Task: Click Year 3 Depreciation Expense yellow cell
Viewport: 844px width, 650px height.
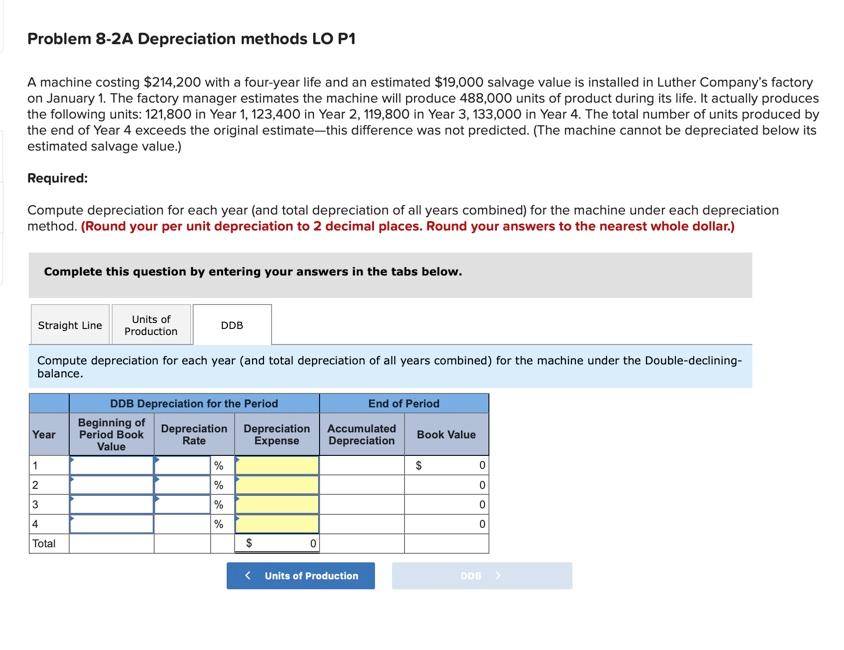Action: [x=277, y=504]
